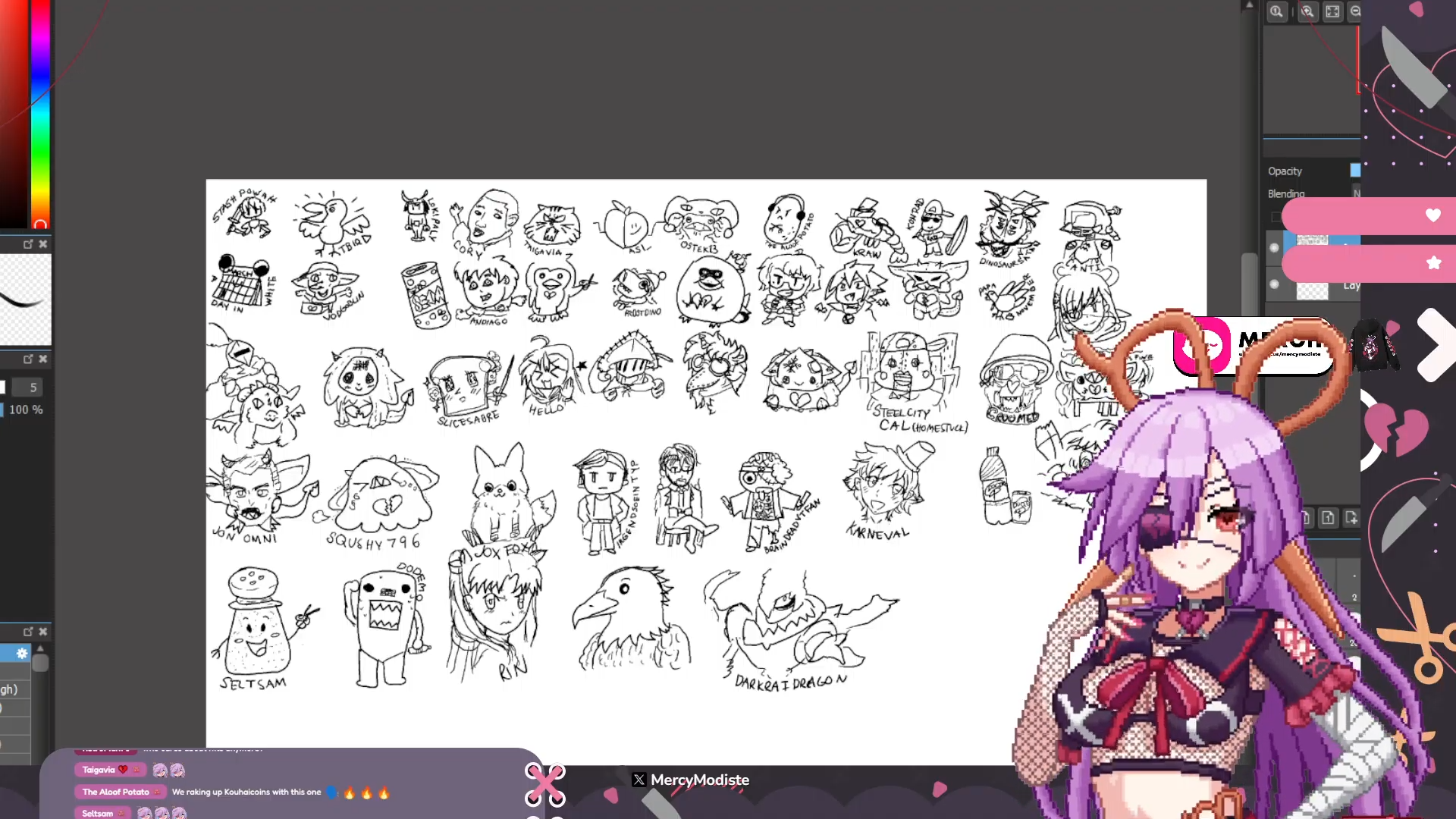Click the zoom to 100% magnifier icon
Screen dimensions: 1456x819
1277,11
